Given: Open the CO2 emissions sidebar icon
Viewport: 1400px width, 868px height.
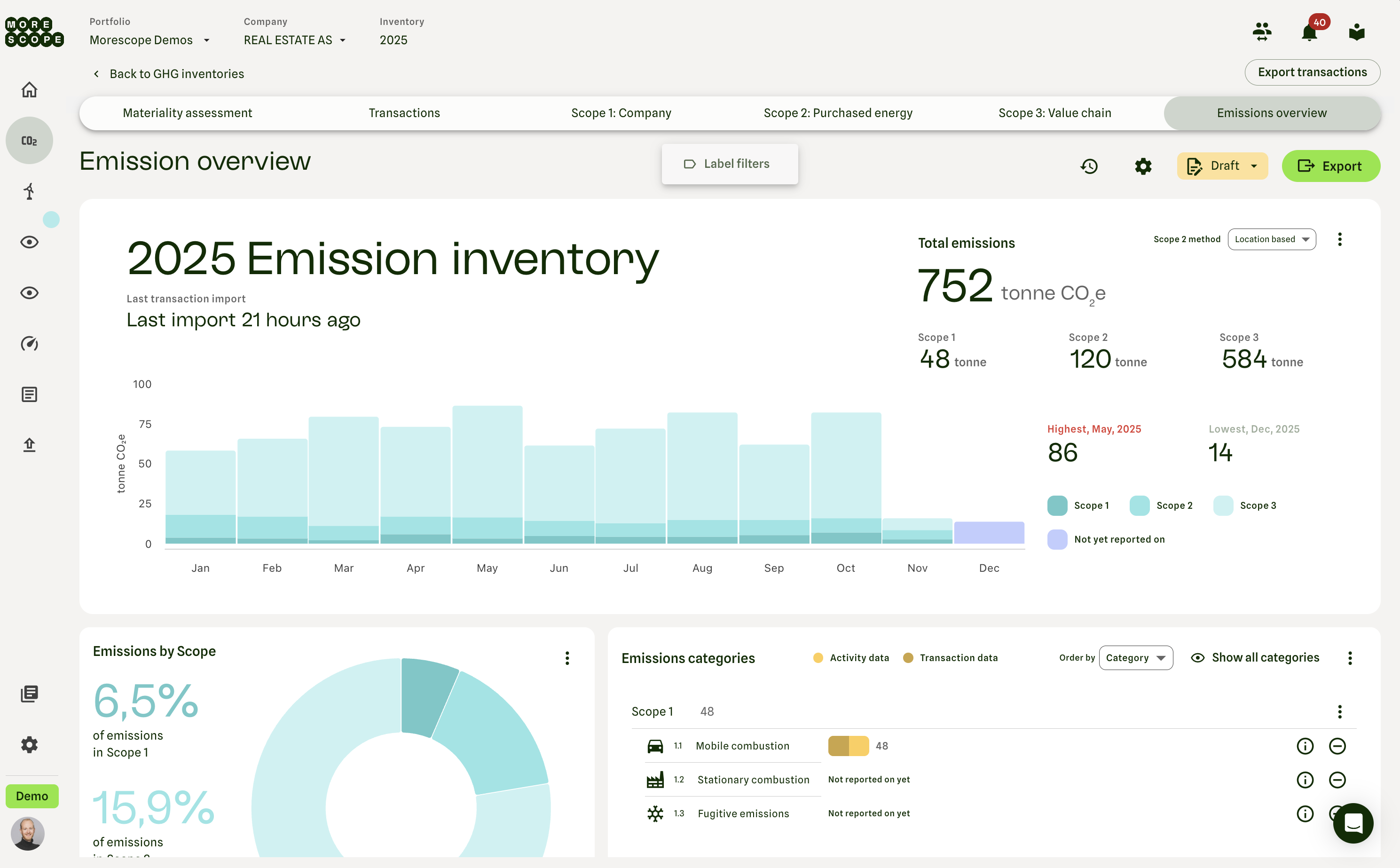Looking at the screenshot, I should point(29,141).
